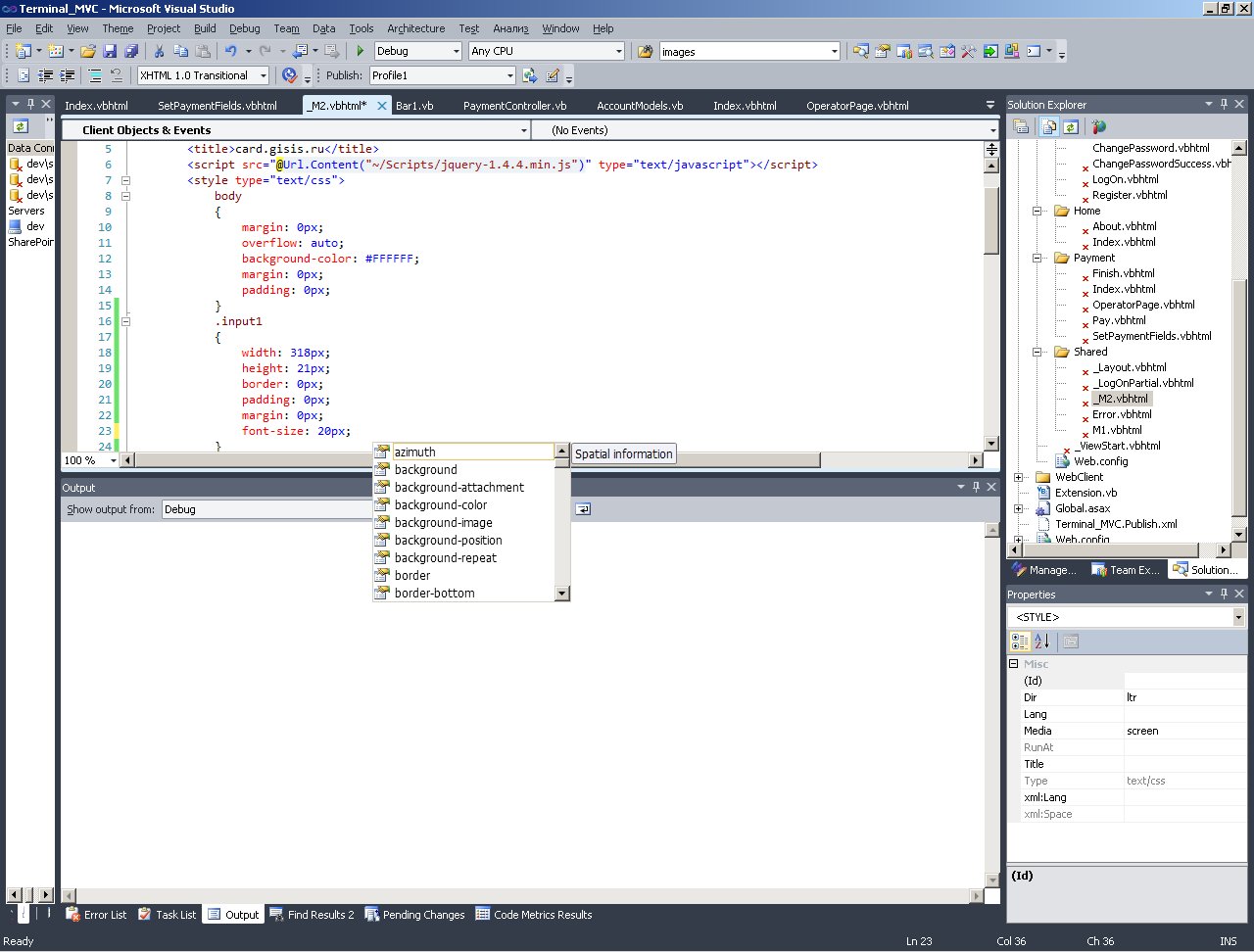Click Refresh icon in Solution Explorer toolbar
This screenshot has height=952, width=1254.
tap(1071, 127)
